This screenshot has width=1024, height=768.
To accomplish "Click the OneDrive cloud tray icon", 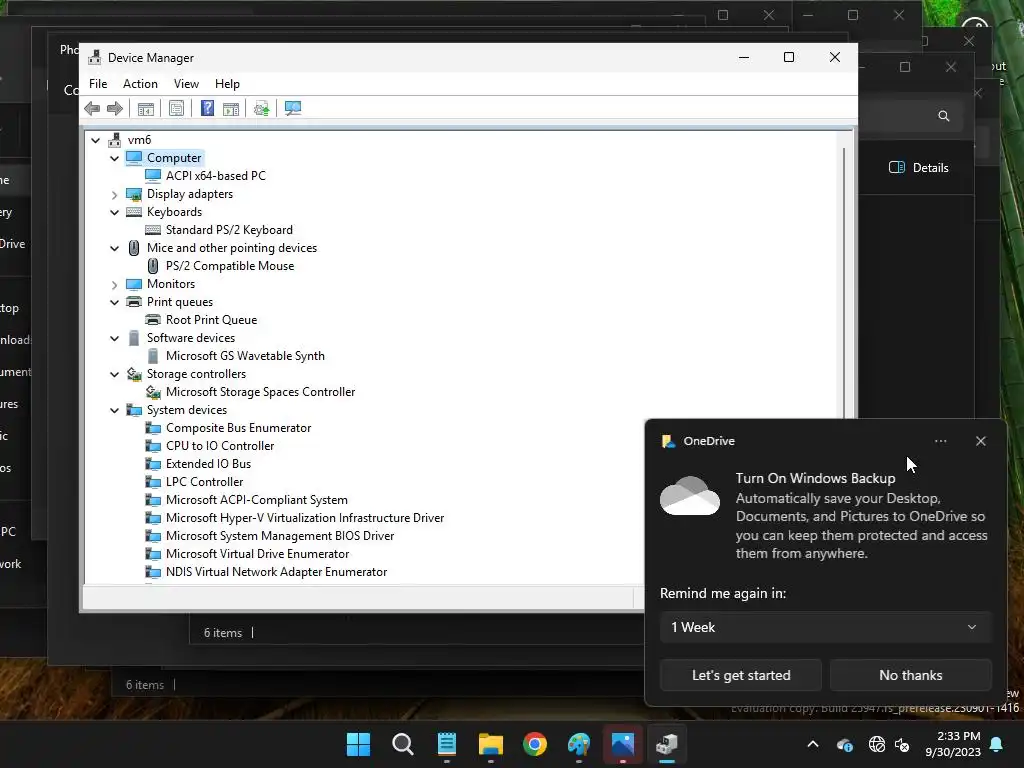I will [844, 744].
